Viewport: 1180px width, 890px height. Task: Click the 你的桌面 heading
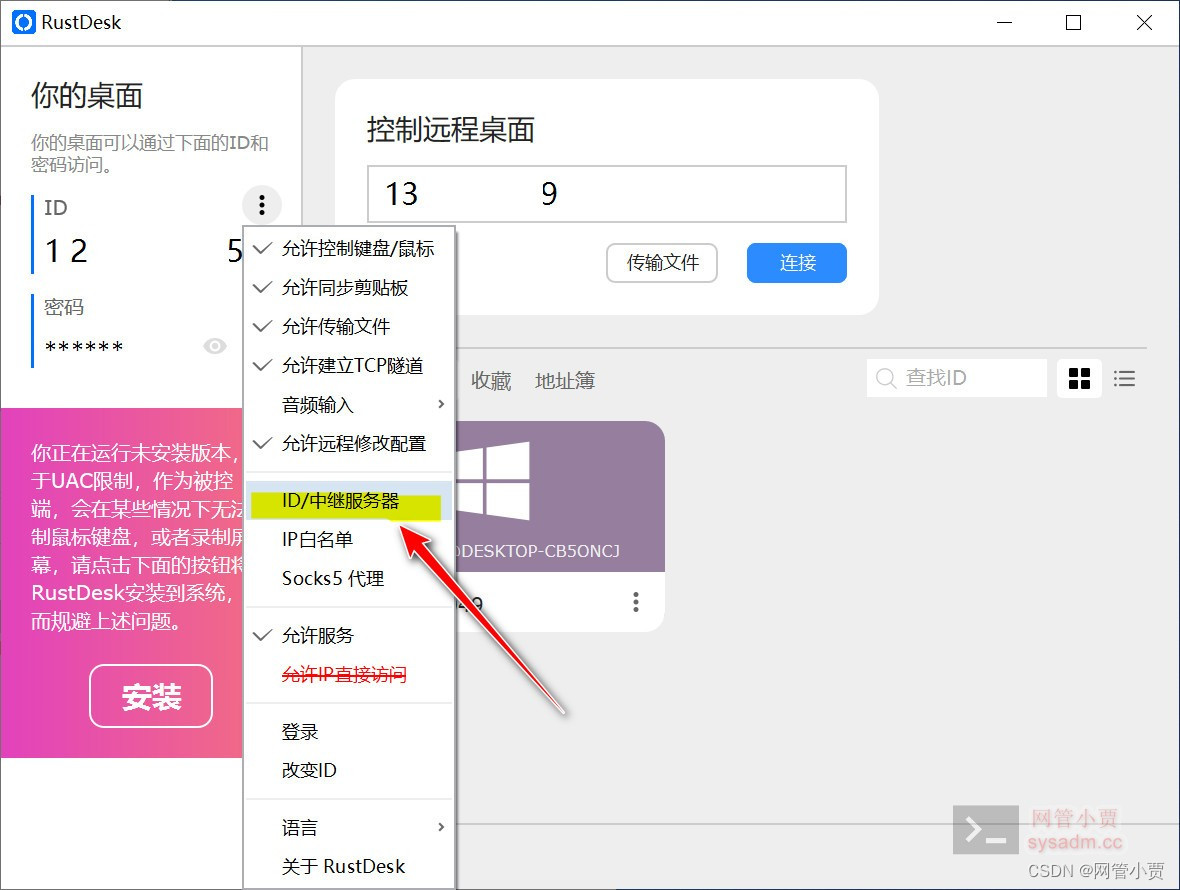(x=87, y=96)
